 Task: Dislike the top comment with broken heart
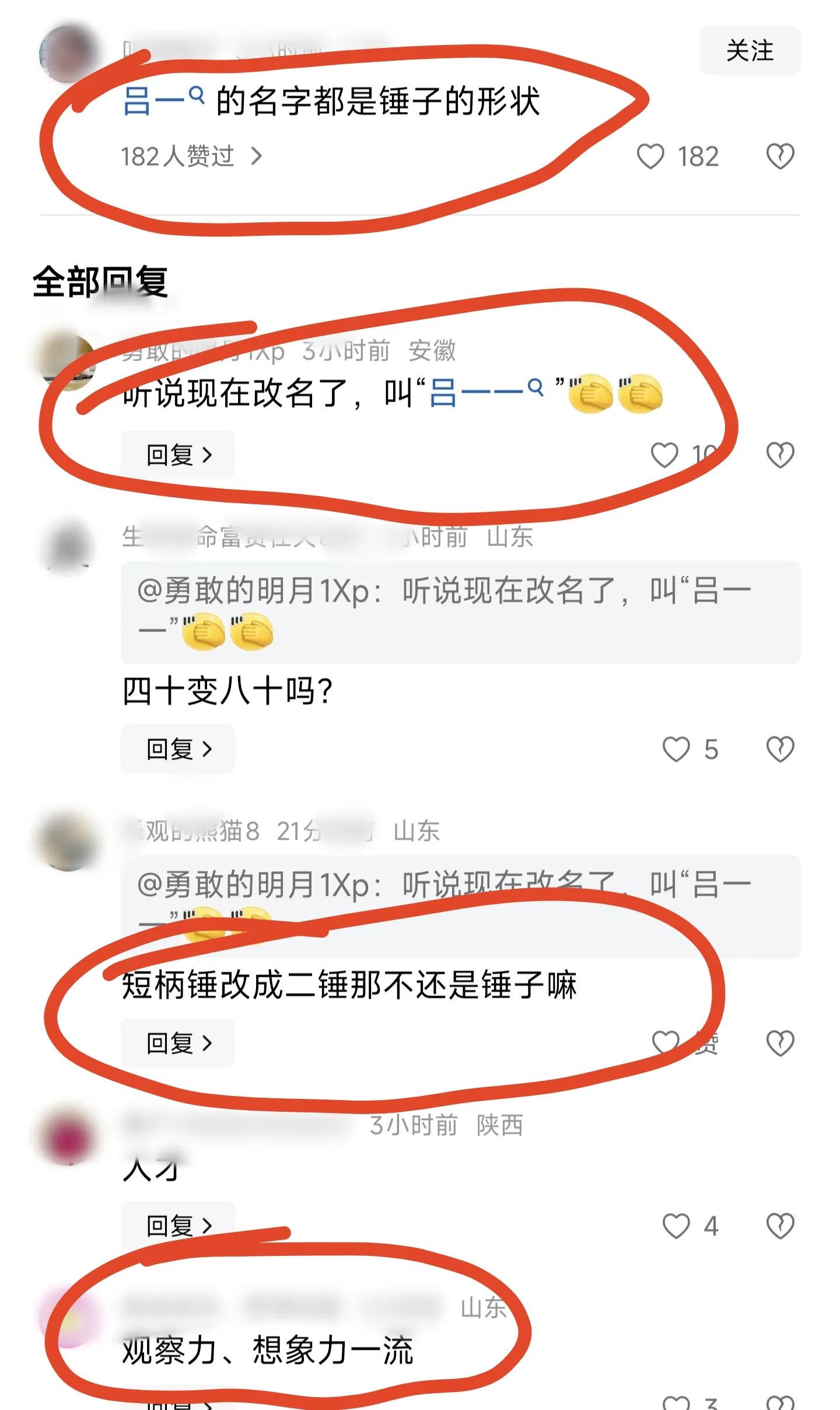[x=780, y=156]
